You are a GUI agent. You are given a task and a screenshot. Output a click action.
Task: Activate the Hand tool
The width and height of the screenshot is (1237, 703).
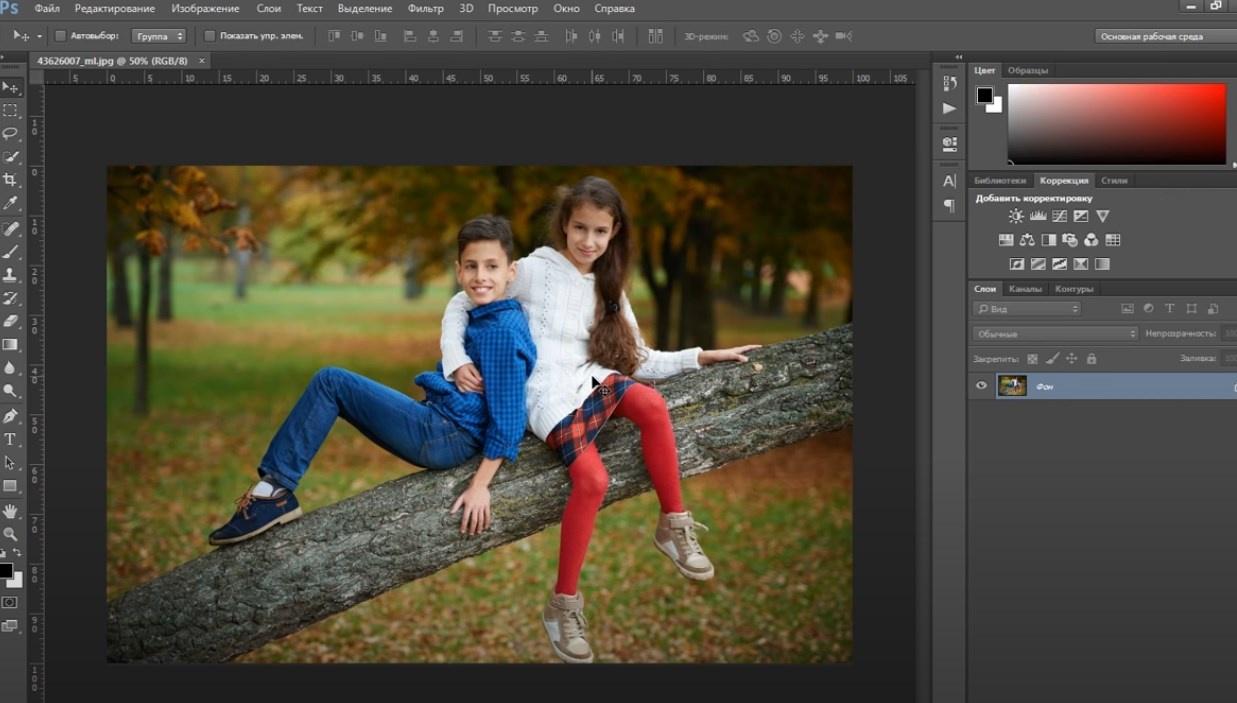click(10, 510)
